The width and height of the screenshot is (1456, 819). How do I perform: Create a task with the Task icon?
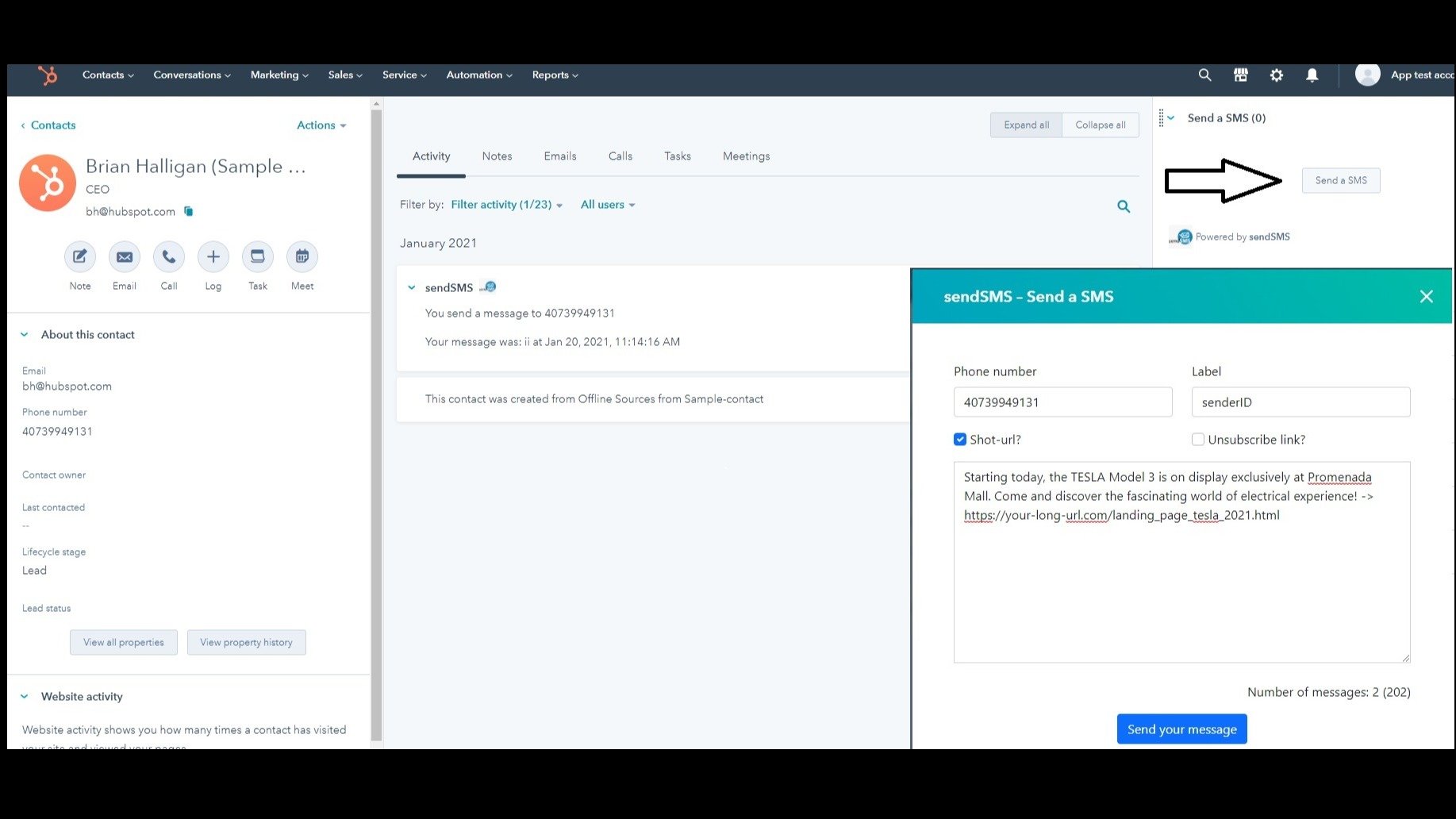tap(258, 257)
